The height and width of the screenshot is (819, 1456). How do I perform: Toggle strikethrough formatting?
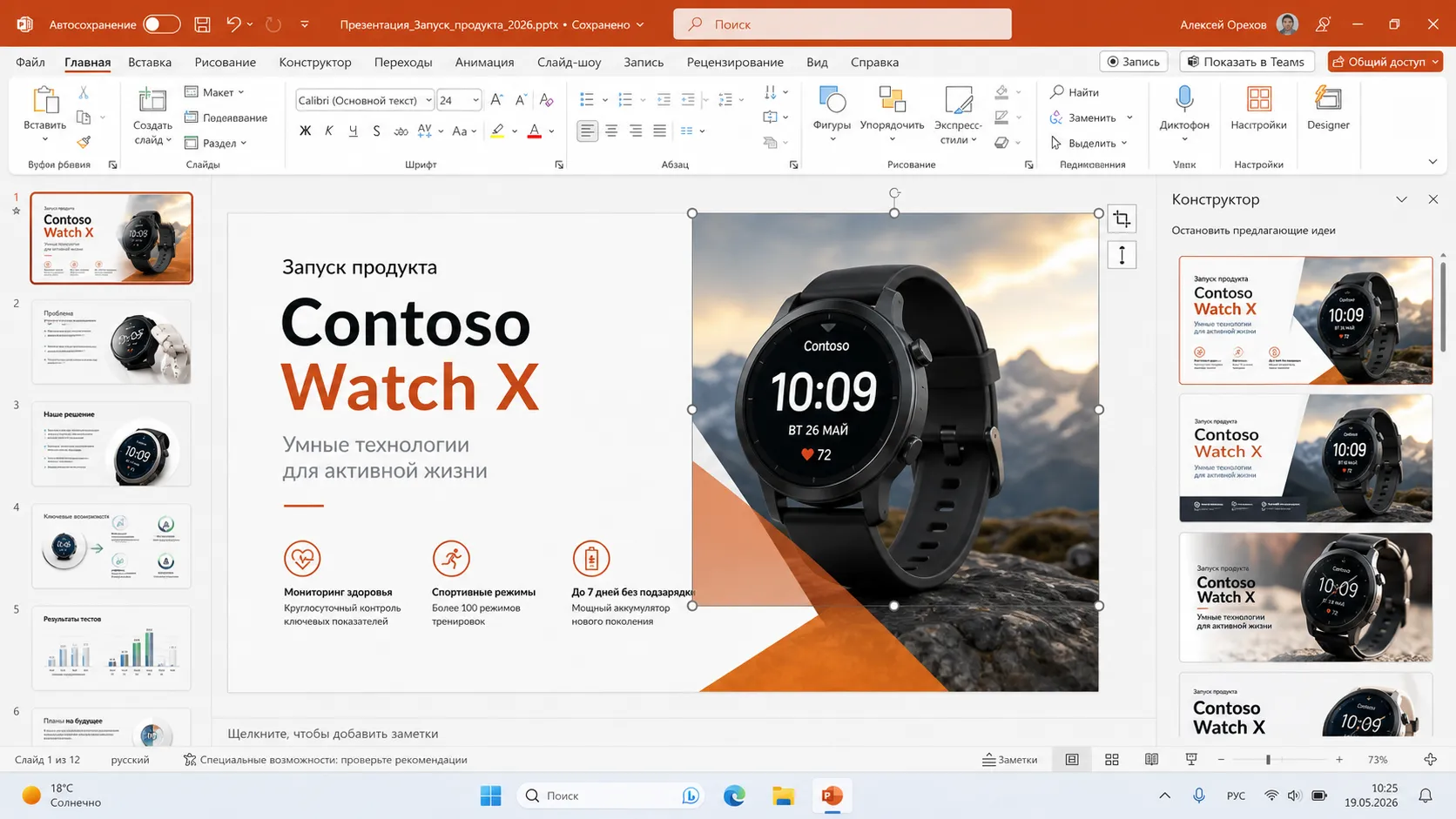tap(401, 131)
